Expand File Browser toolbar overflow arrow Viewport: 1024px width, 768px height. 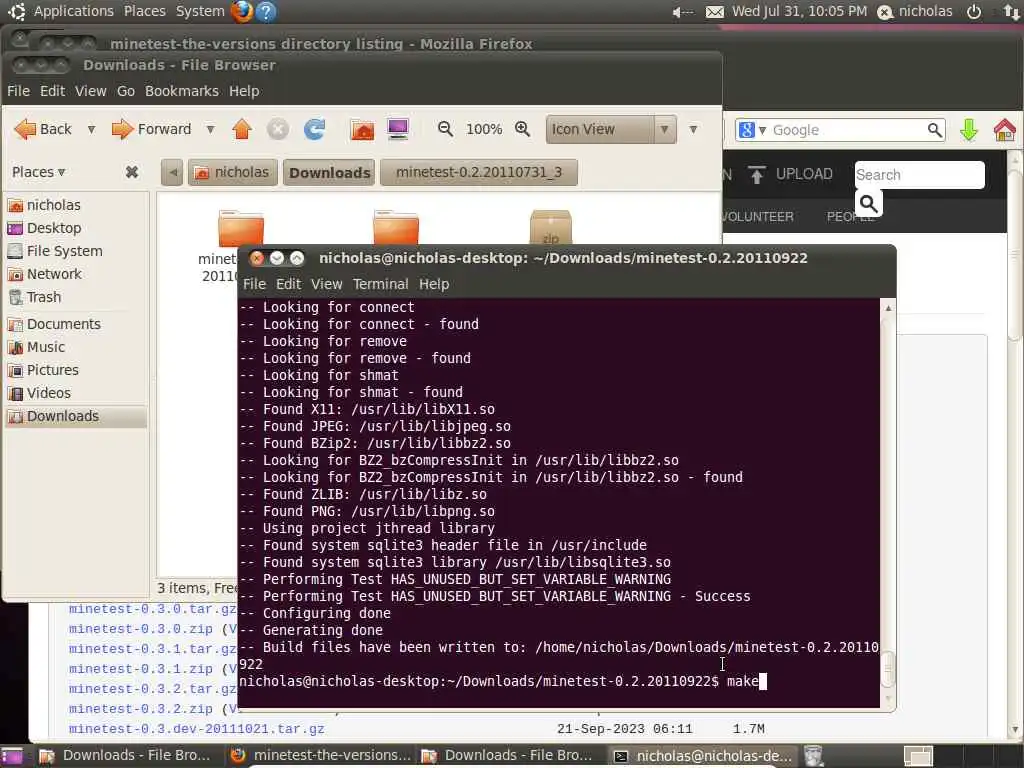coord(694,129)
